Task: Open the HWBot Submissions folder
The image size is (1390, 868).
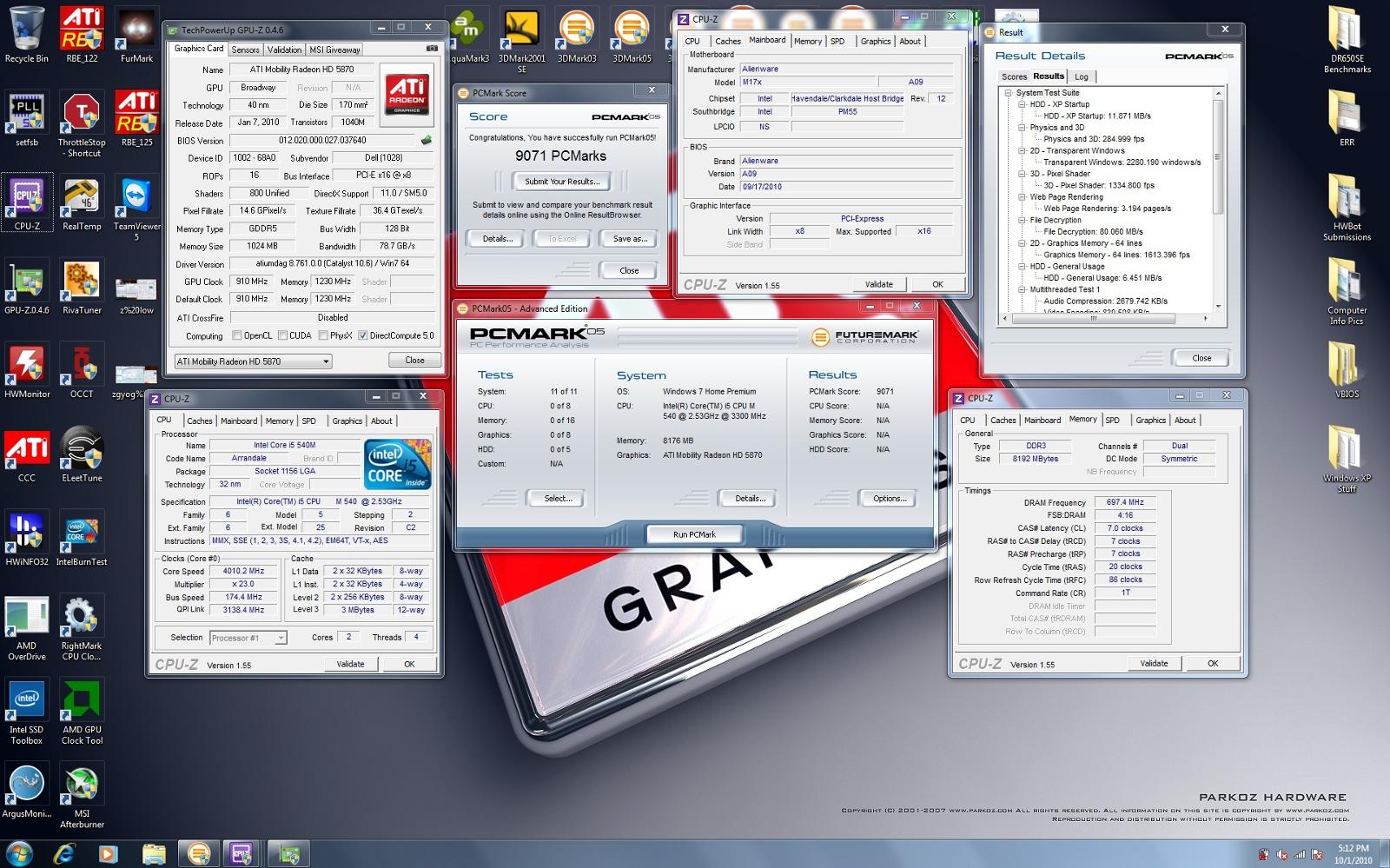Action: [1347, 209]
